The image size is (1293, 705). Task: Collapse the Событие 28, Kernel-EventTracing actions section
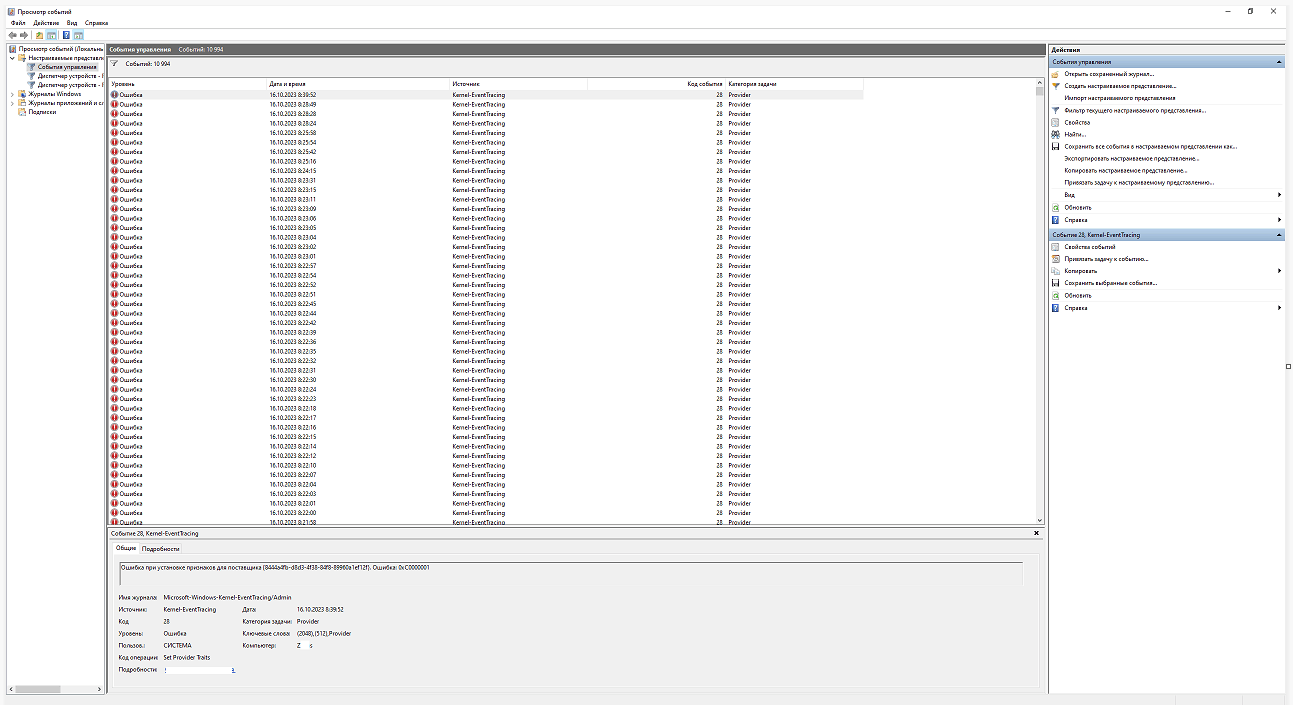tap(1279, 235)
